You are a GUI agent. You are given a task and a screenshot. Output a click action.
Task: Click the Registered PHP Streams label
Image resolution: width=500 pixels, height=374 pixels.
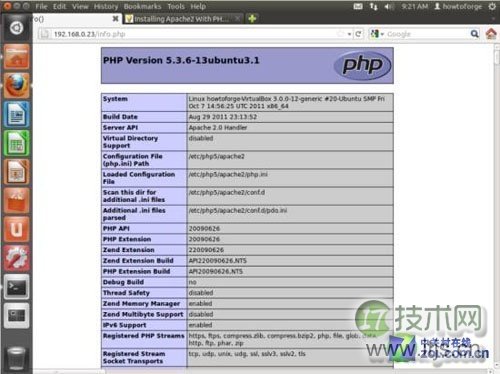pyautogui.click(x=143, y=336)
